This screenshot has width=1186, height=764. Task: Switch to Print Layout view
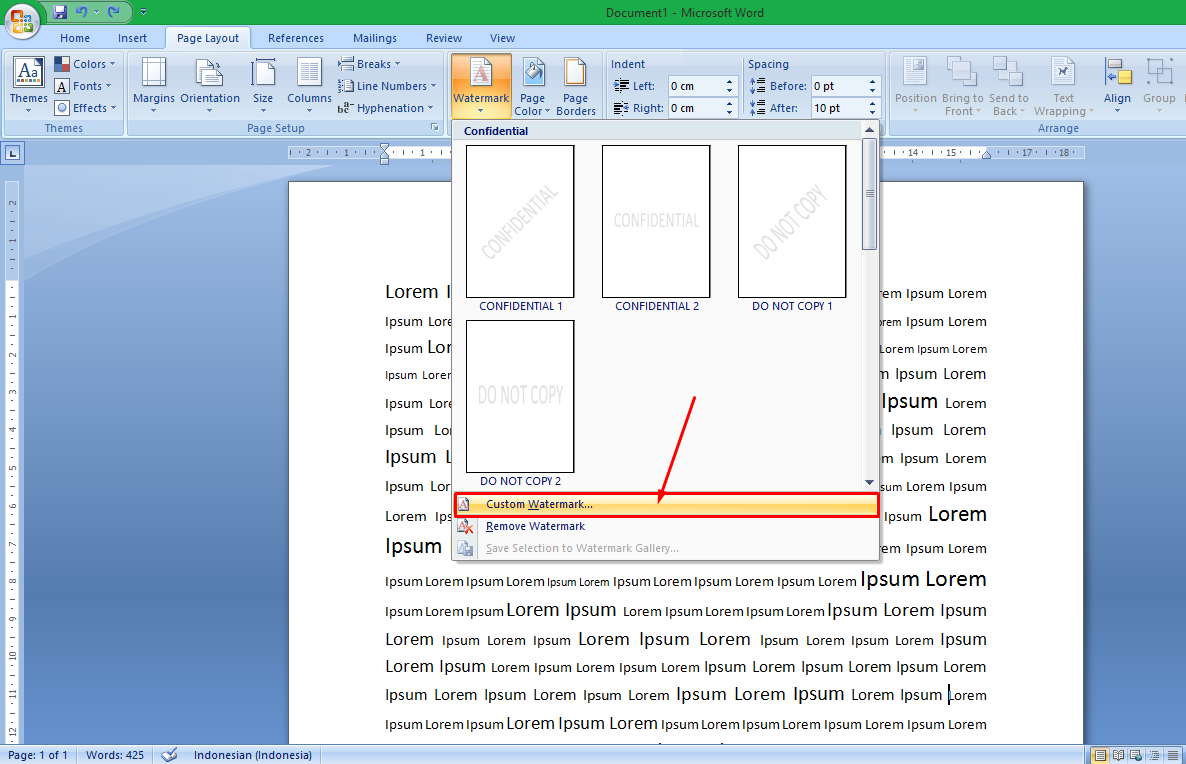[x=1100, y=755]
